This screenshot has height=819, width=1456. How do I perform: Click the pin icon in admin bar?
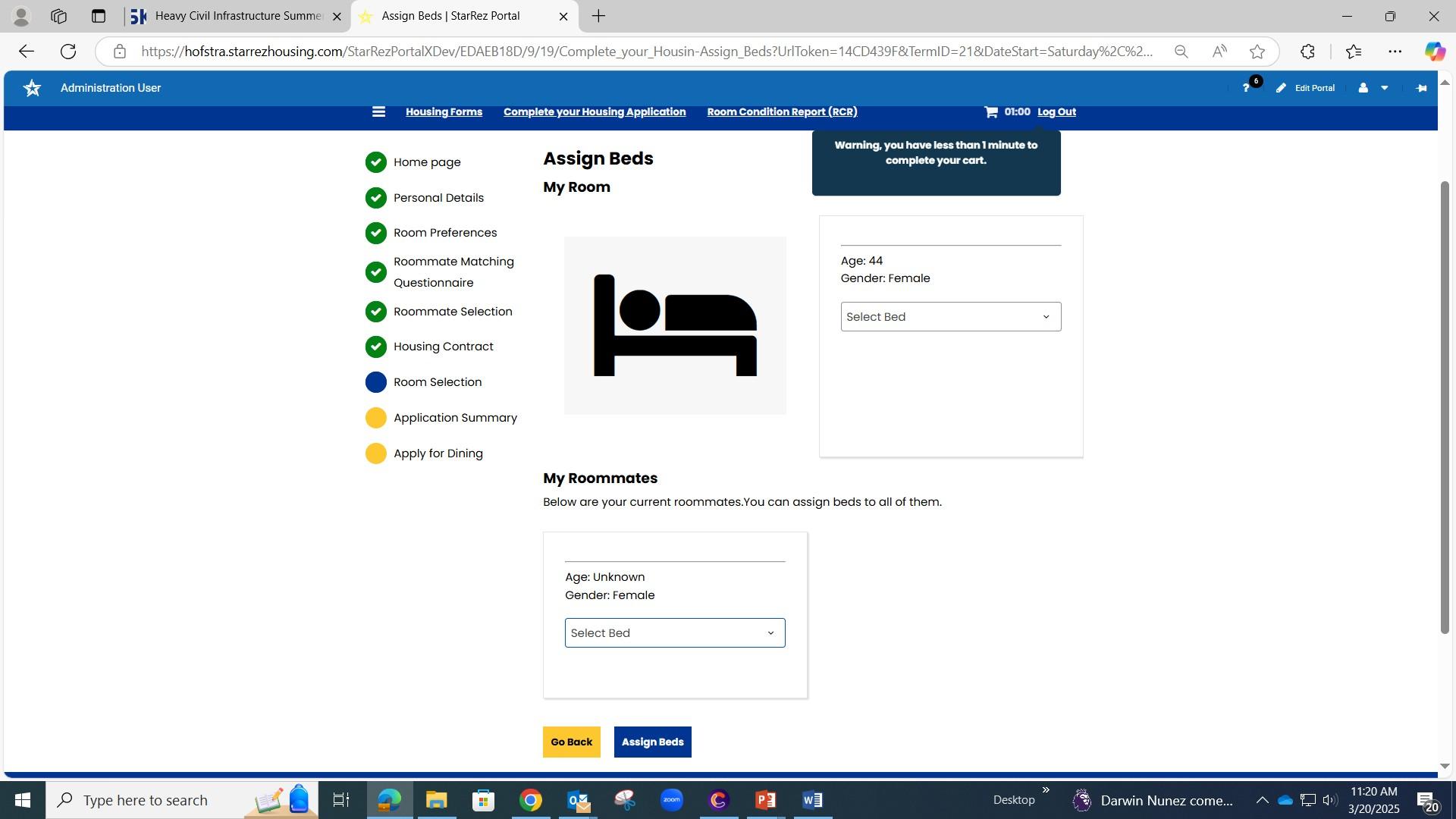click(1421, 88)
